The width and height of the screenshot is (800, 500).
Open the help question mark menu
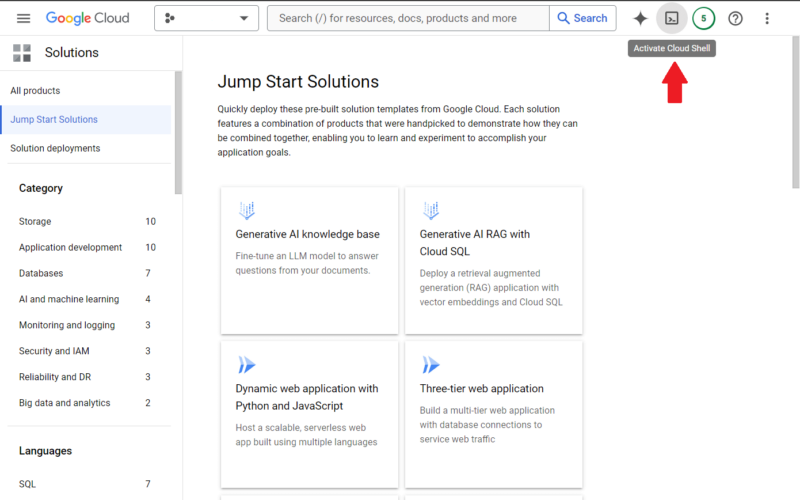pos(735,19)
